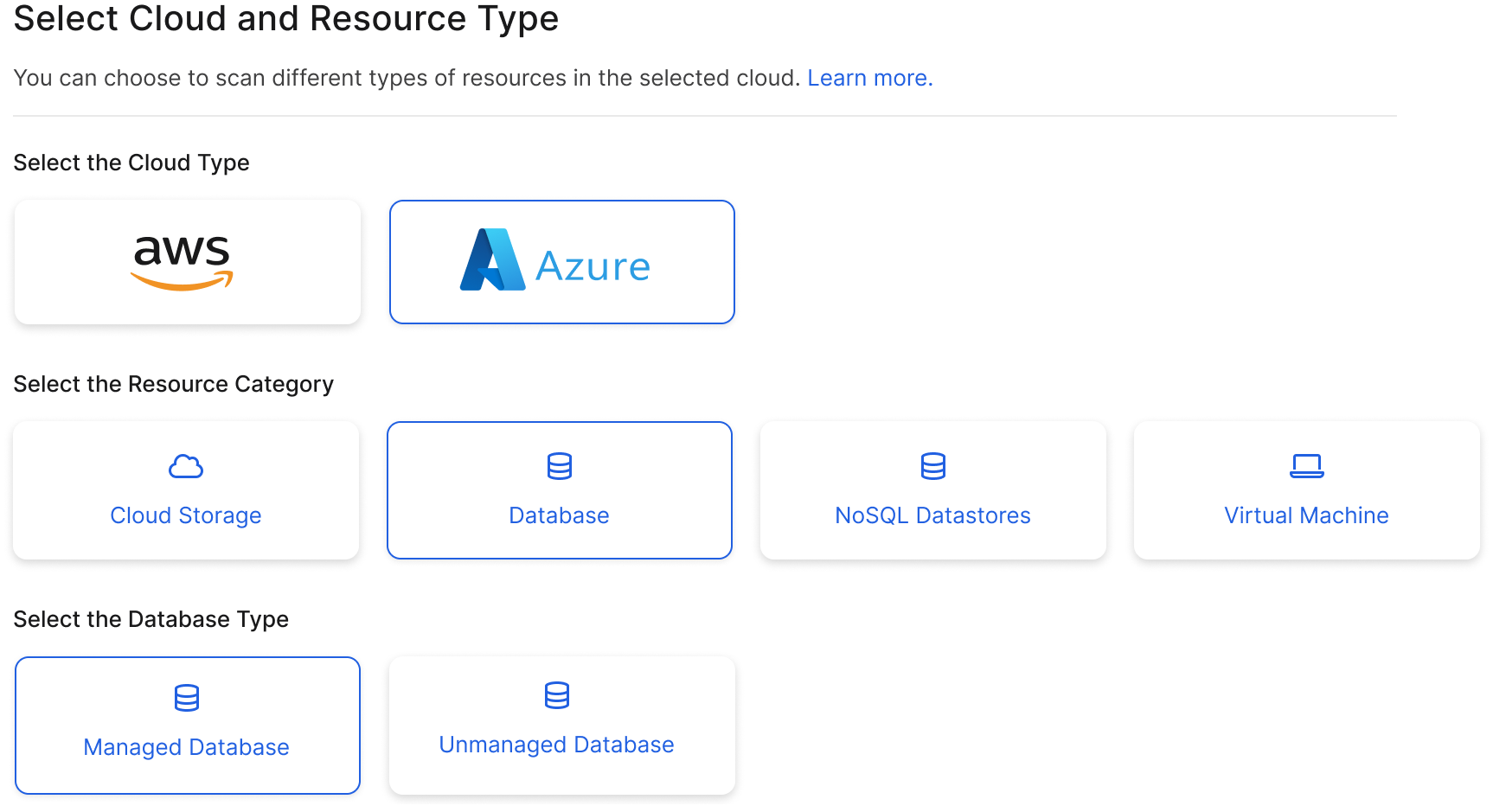Click the NoSQL Datastores database icon
The height and width of the screenshot is (812, 1493).
click(x=932, y=466)
